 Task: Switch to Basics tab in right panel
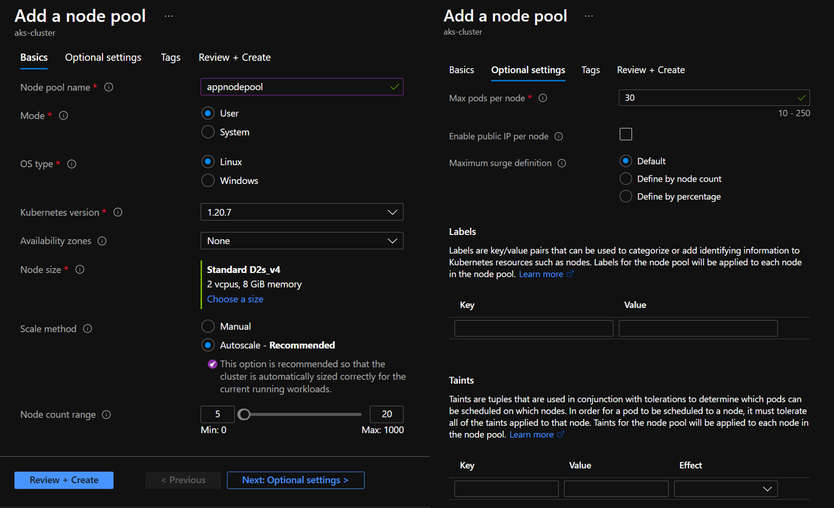pyautogui.click(x=461, y=70)
